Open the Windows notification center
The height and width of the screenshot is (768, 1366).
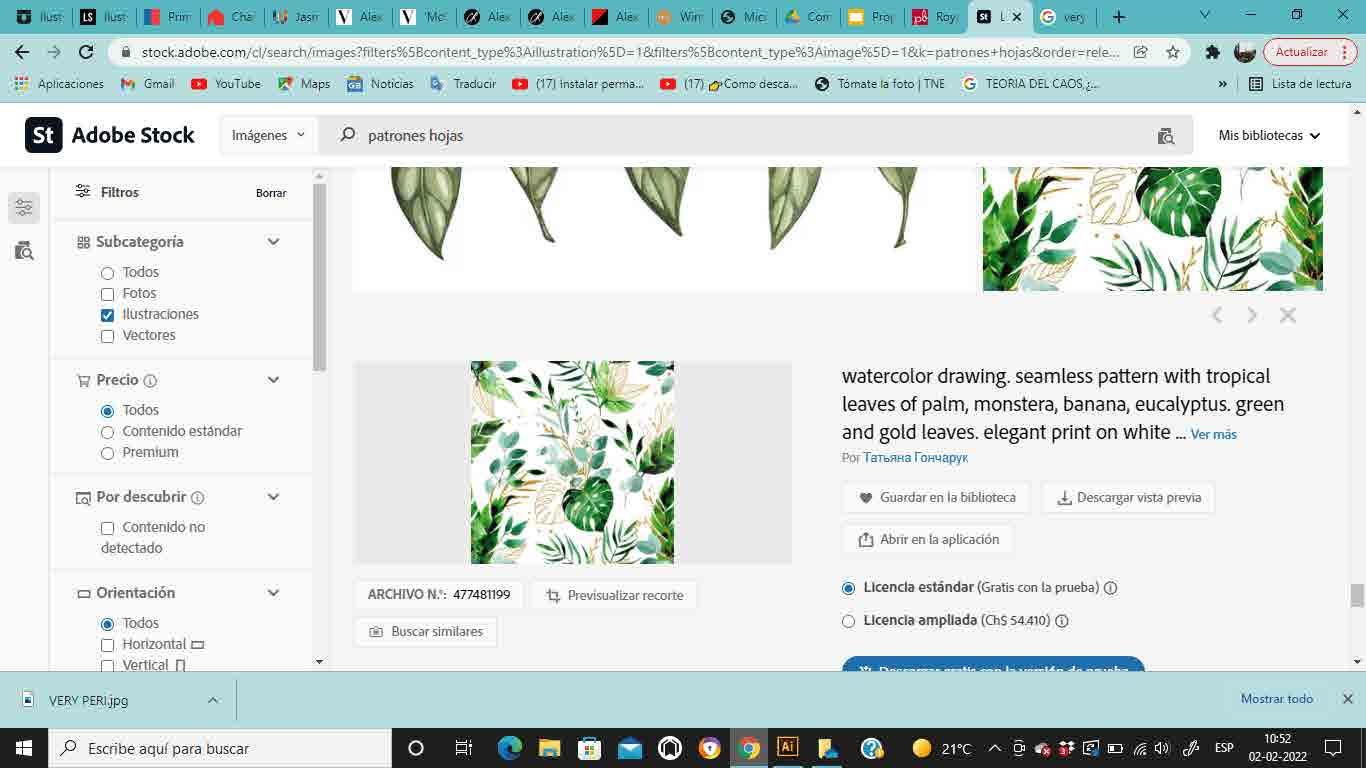(x=1333, y=748)
